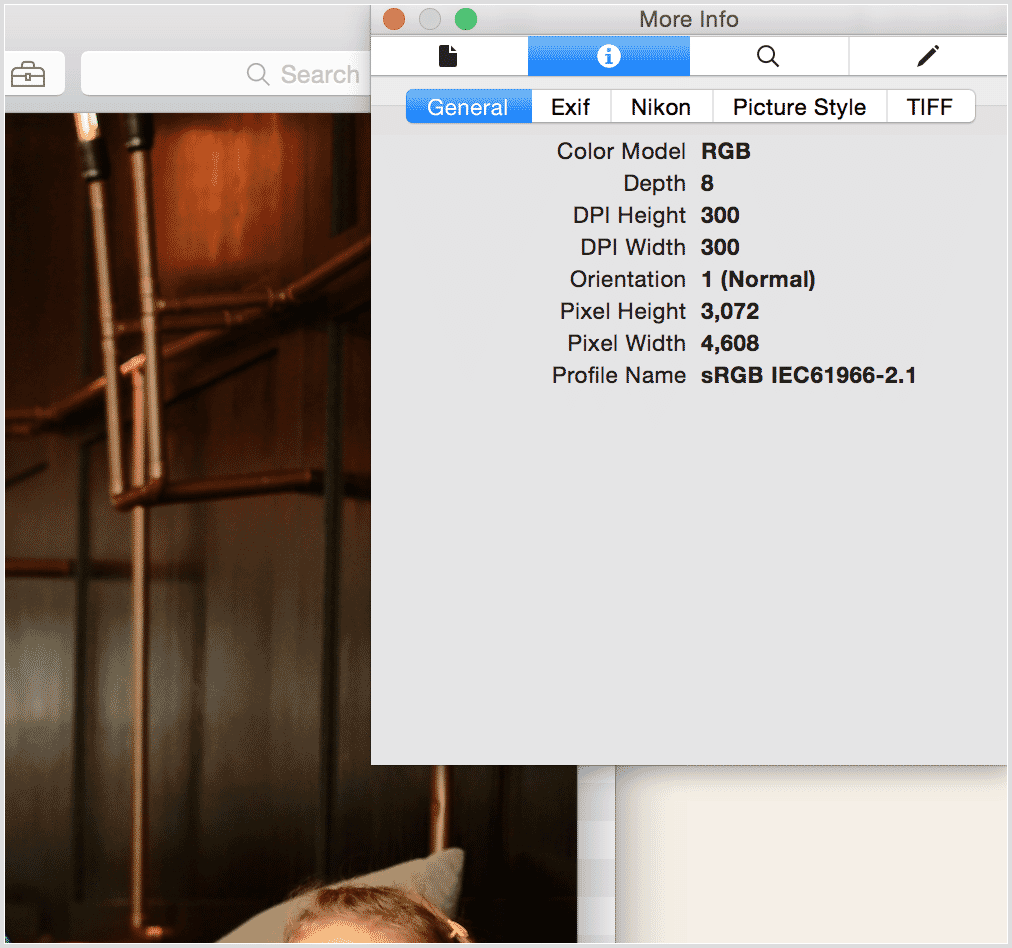Select the info inspector icon tab
This screenshot has width=1012, height=948.
pos(609,56)
